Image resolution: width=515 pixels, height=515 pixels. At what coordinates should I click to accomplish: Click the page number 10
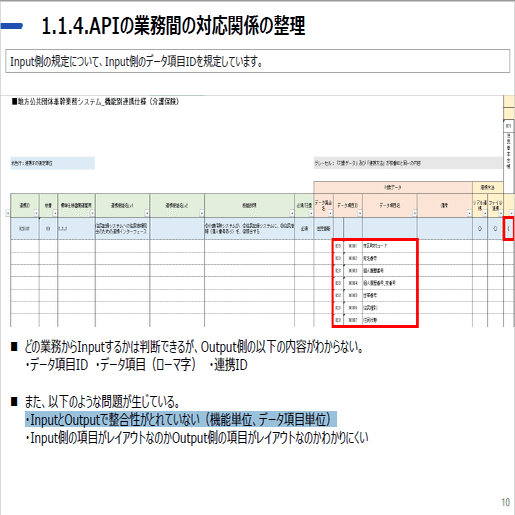505,502
